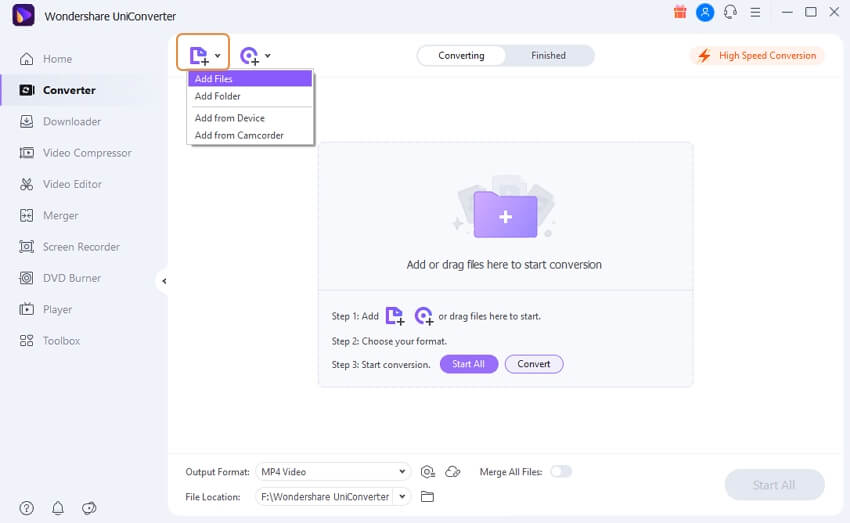Screen dimensions: 850x523
Task: Open the help question mark icon
Action: (27, 508)
